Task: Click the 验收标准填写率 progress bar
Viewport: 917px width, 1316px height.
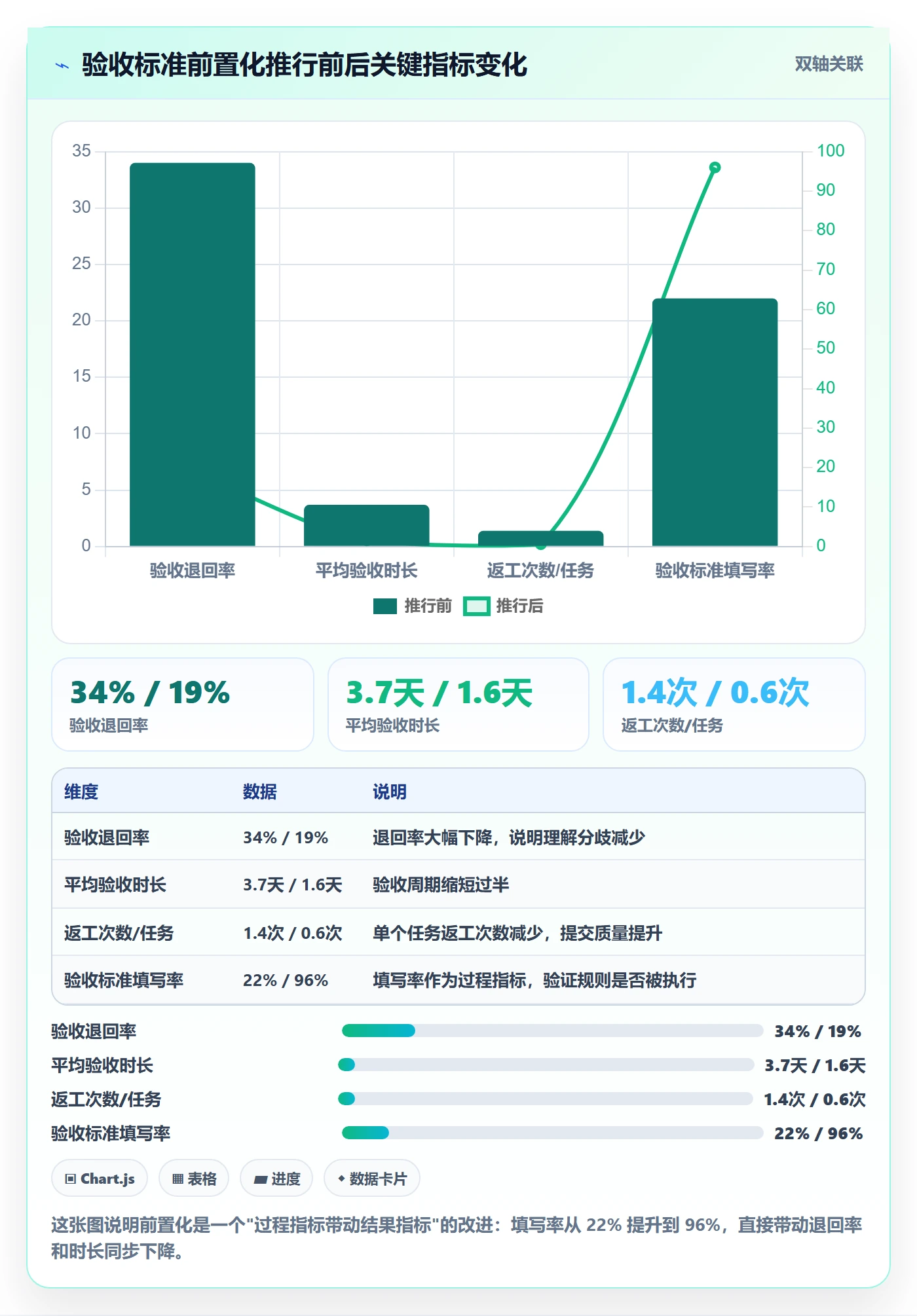Action: [553, 1133]
